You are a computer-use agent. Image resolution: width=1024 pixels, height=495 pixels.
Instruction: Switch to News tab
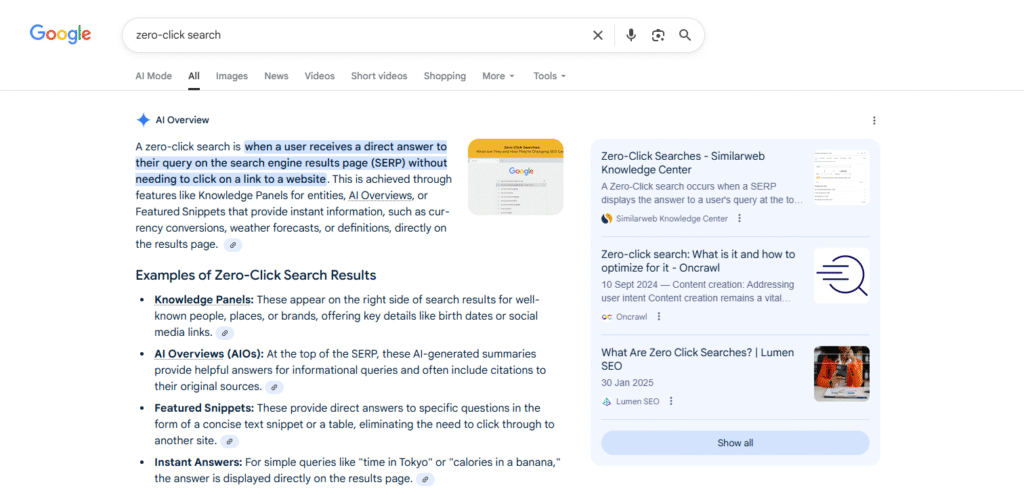click(x=276, y=76)
